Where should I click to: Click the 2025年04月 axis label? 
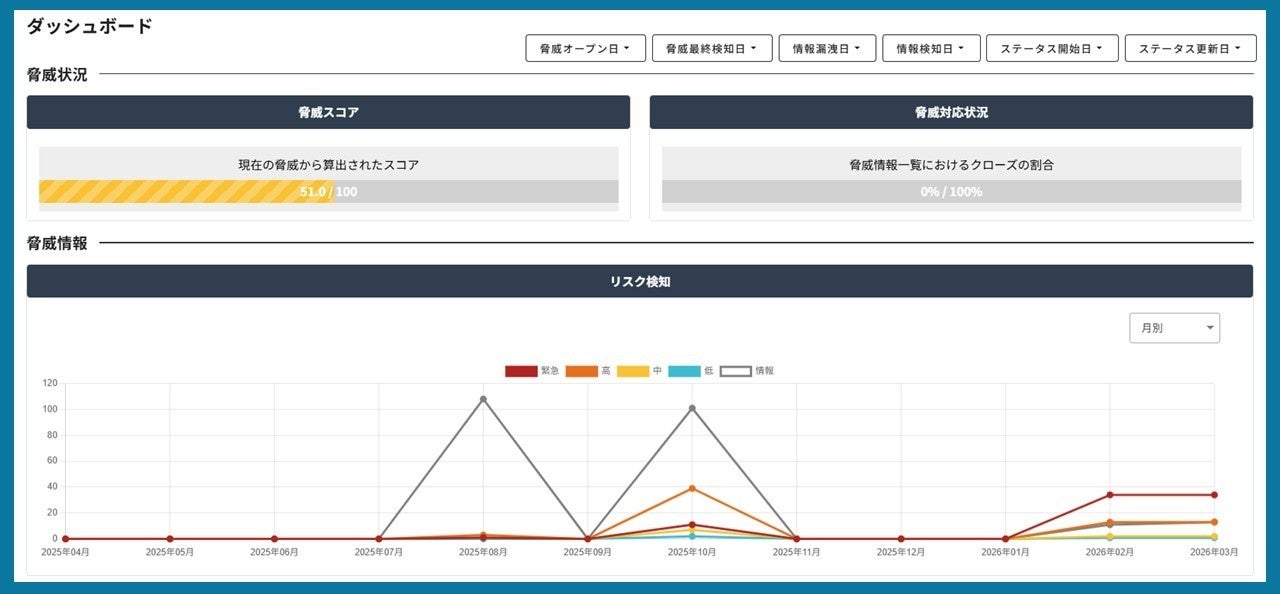pos(65,551)
